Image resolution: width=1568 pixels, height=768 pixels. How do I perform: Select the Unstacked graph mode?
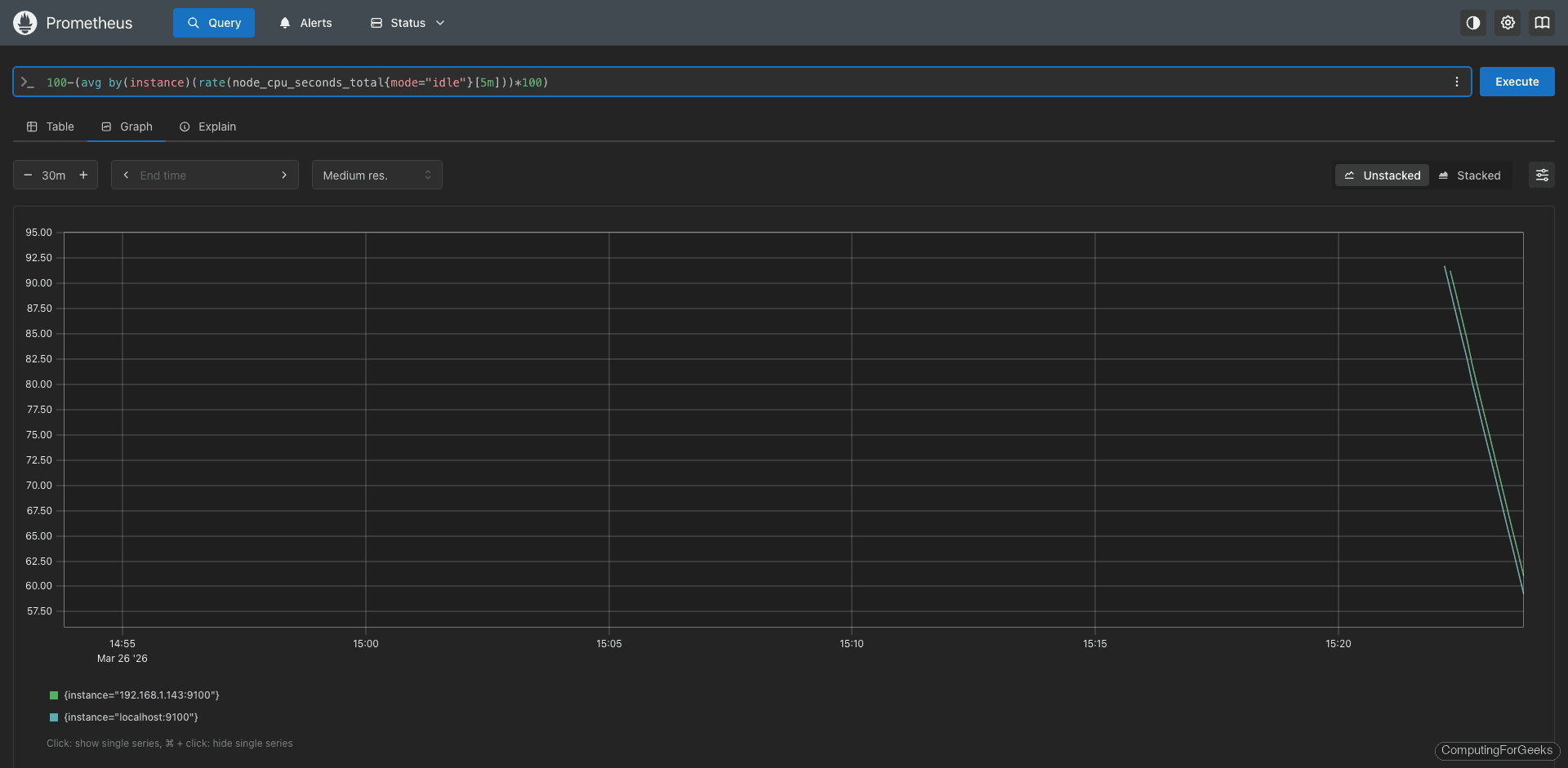pos(1383,175)
